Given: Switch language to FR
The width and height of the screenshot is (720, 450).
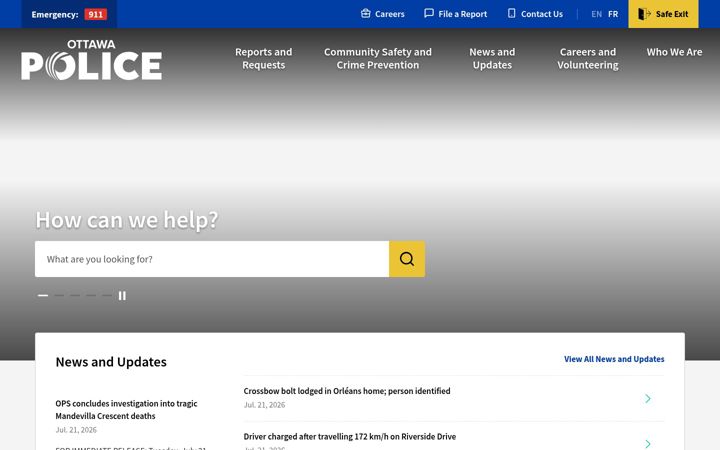Looking at the screenshot, I should tap(613, 14).
